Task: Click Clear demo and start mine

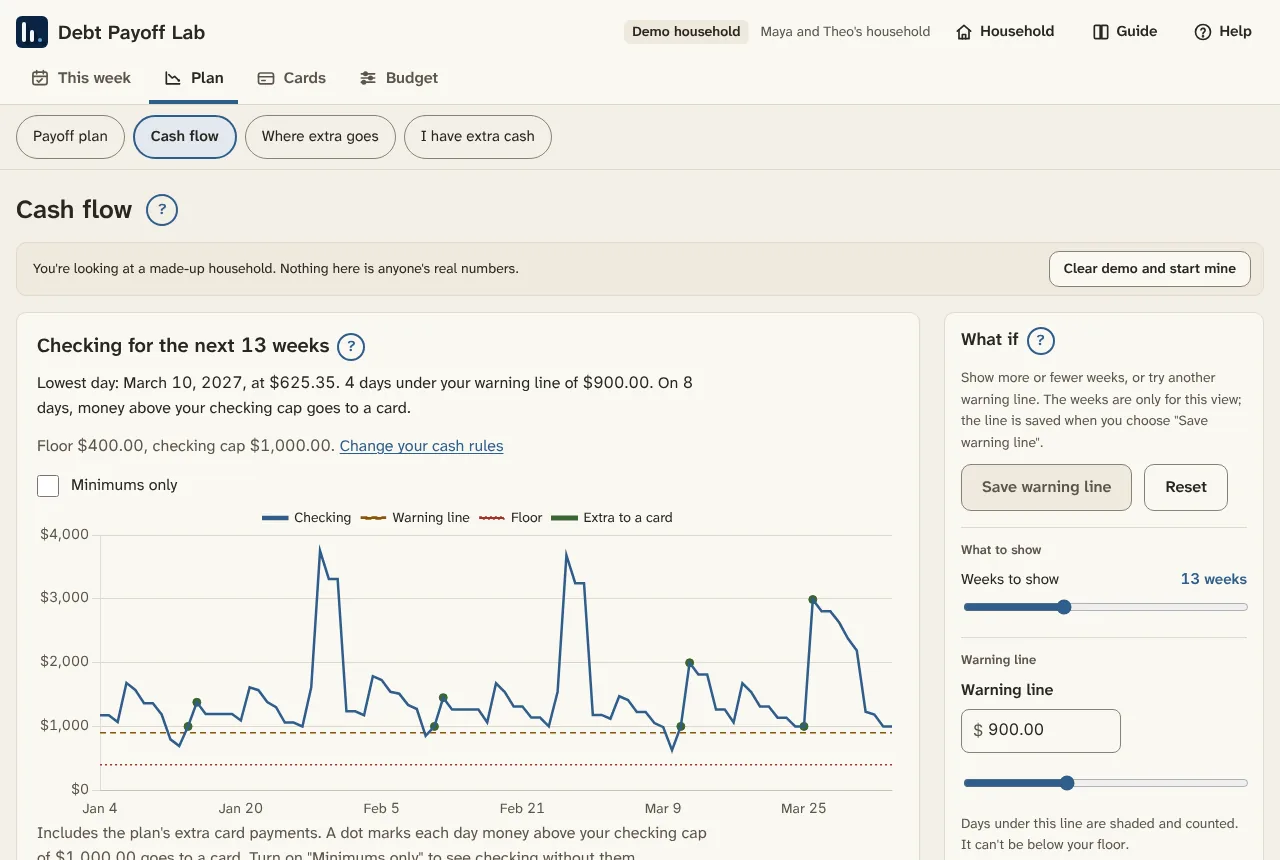Action: pyautogui.click(x=1150, y=269)
